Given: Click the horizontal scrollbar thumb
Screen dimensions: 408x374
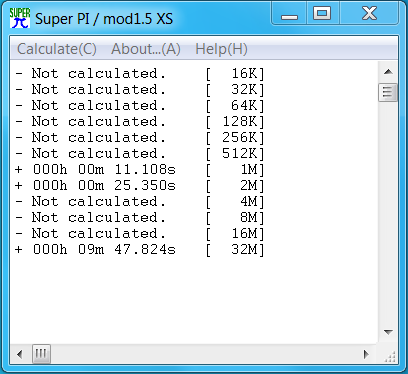Looking at the screenshot, I should pos(41,354).
